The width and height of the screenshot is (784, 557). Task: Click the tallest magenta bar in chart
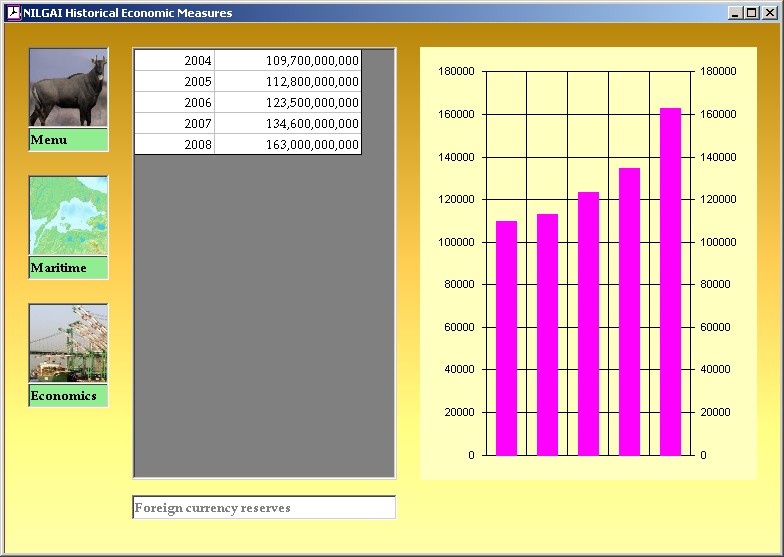pyautogui.click(x=670, y=281)
